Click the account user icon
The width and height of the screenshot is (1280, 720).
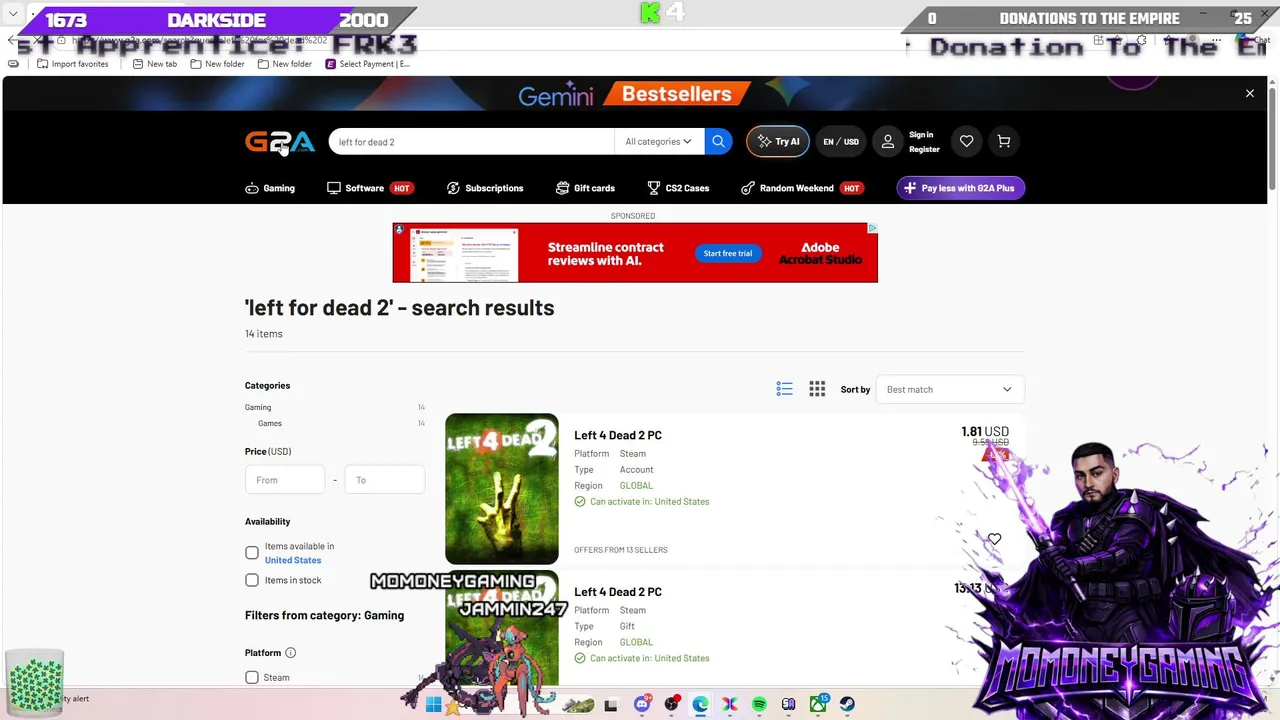click(887, 142)
